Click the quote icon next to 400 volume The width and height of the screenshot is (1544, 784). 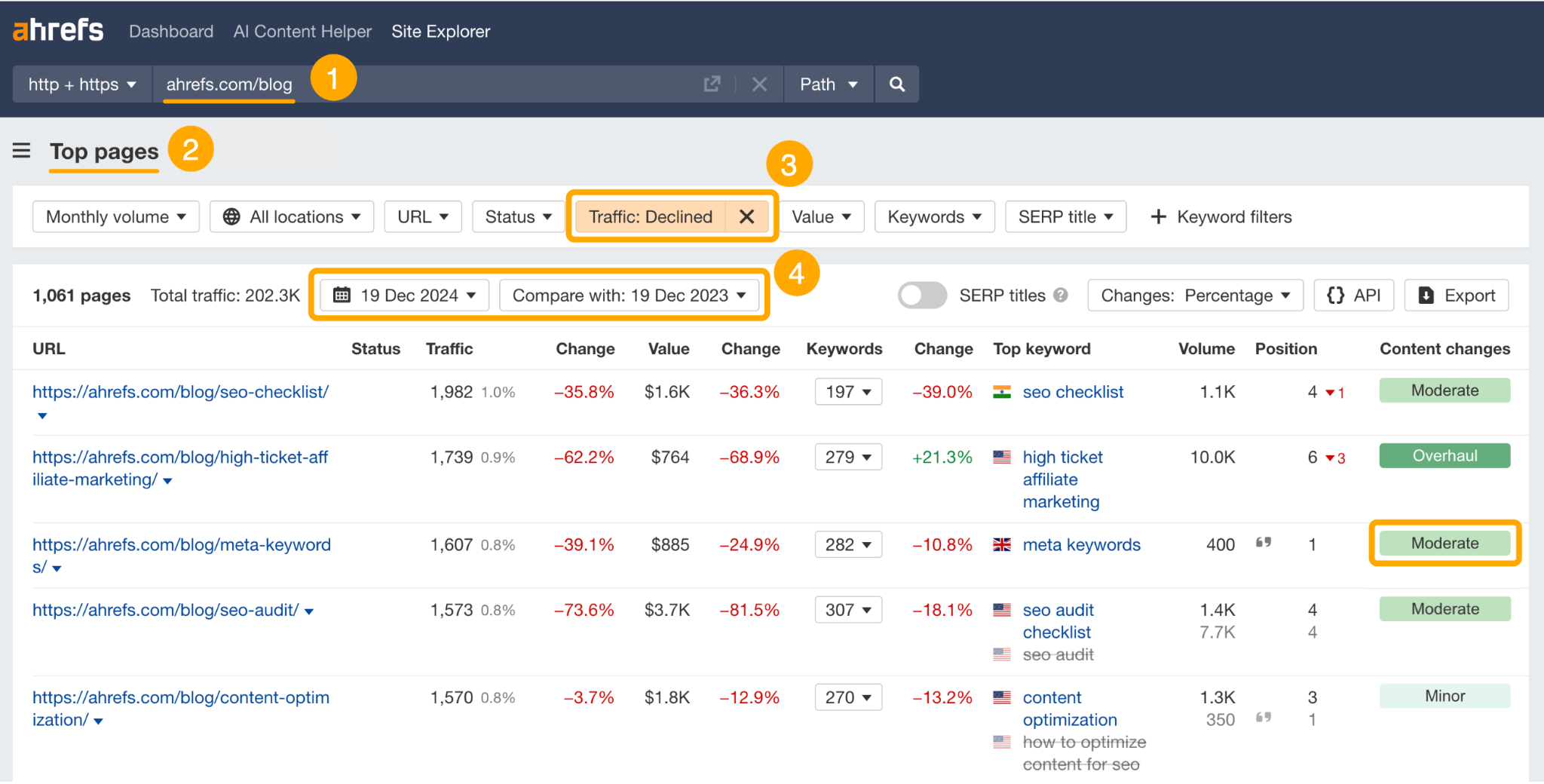click(x=1265, y=541)
